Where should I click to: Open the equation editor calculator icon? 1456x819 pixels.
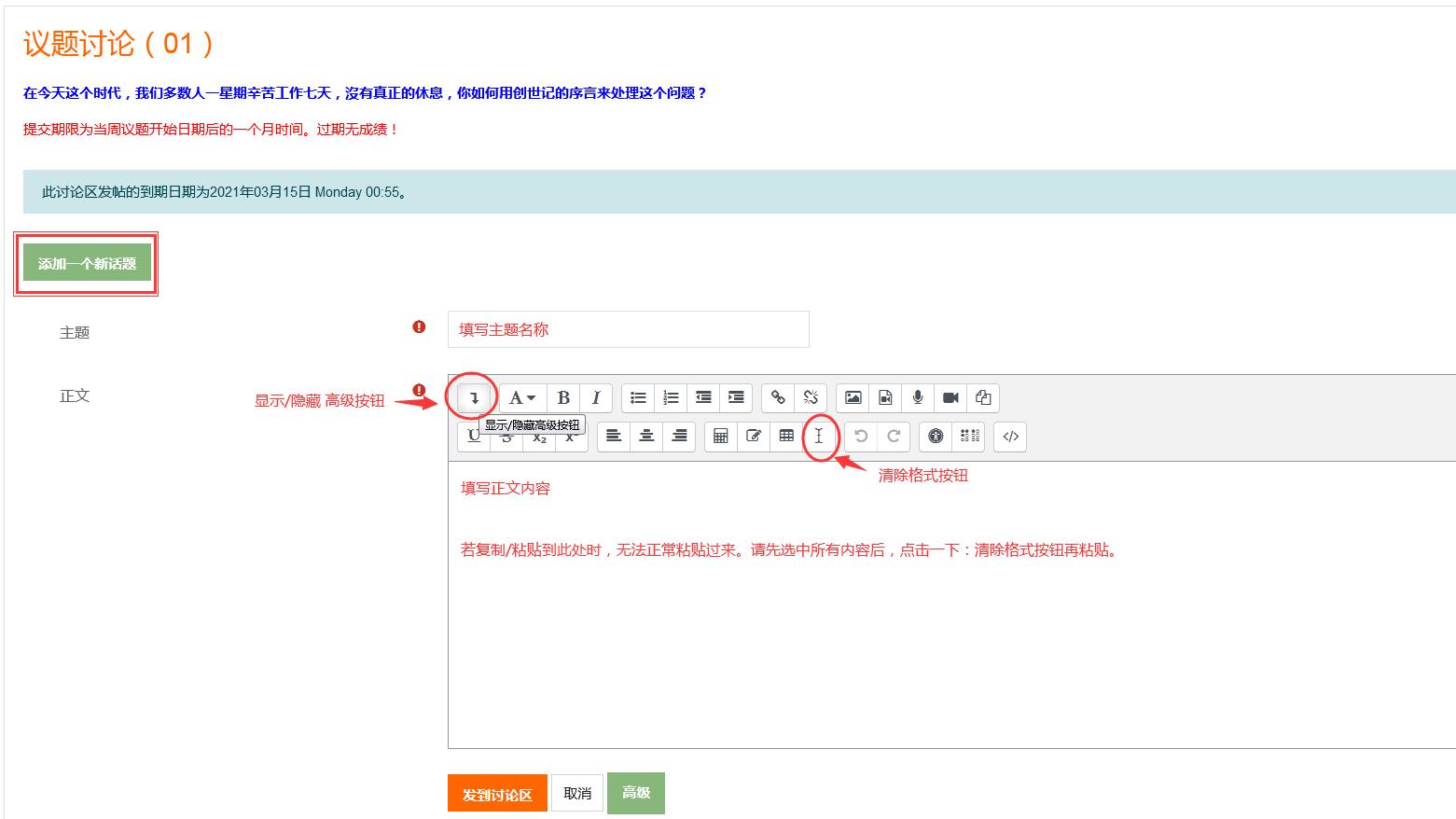[721, 436]
